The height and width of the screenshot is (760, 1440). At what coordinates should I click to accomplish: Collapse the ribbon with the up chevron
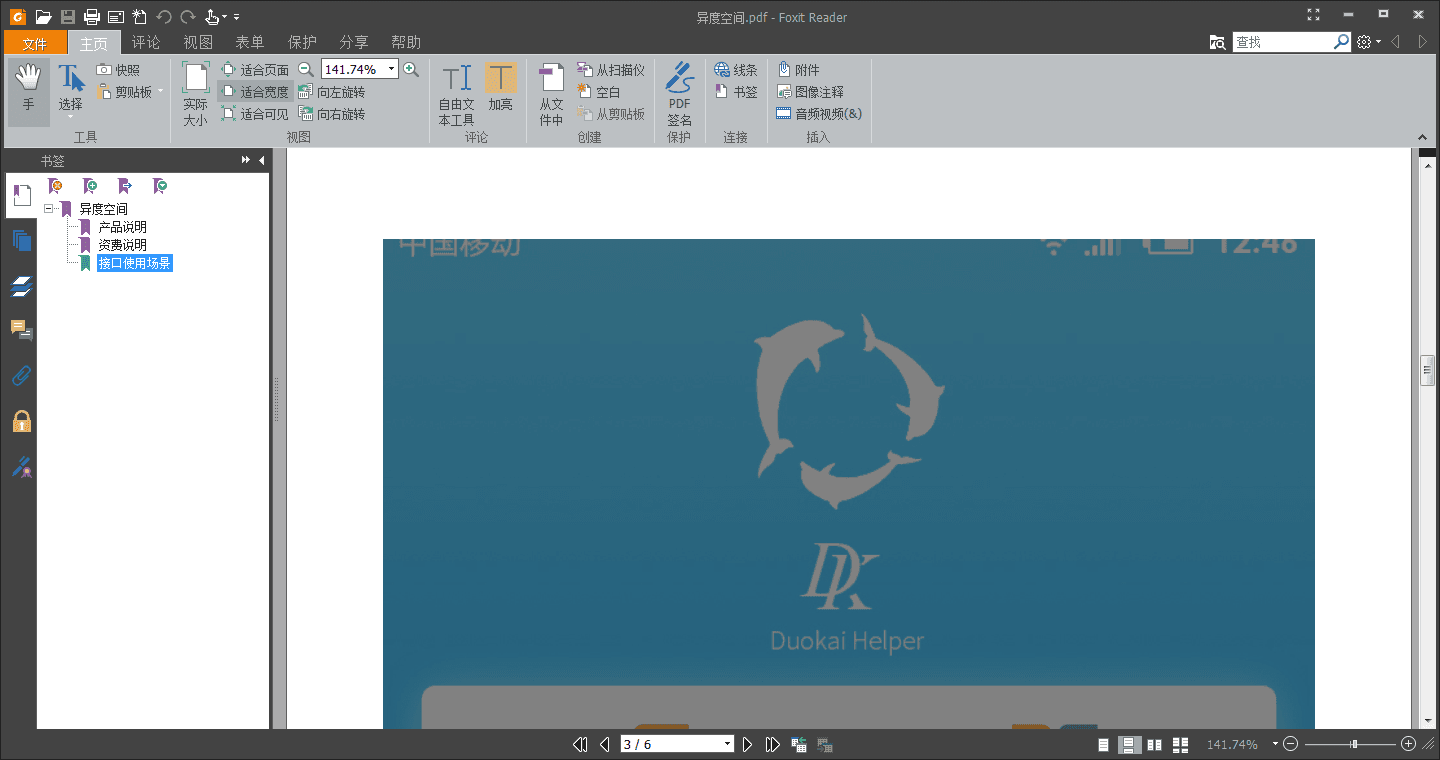[1423, 137]
